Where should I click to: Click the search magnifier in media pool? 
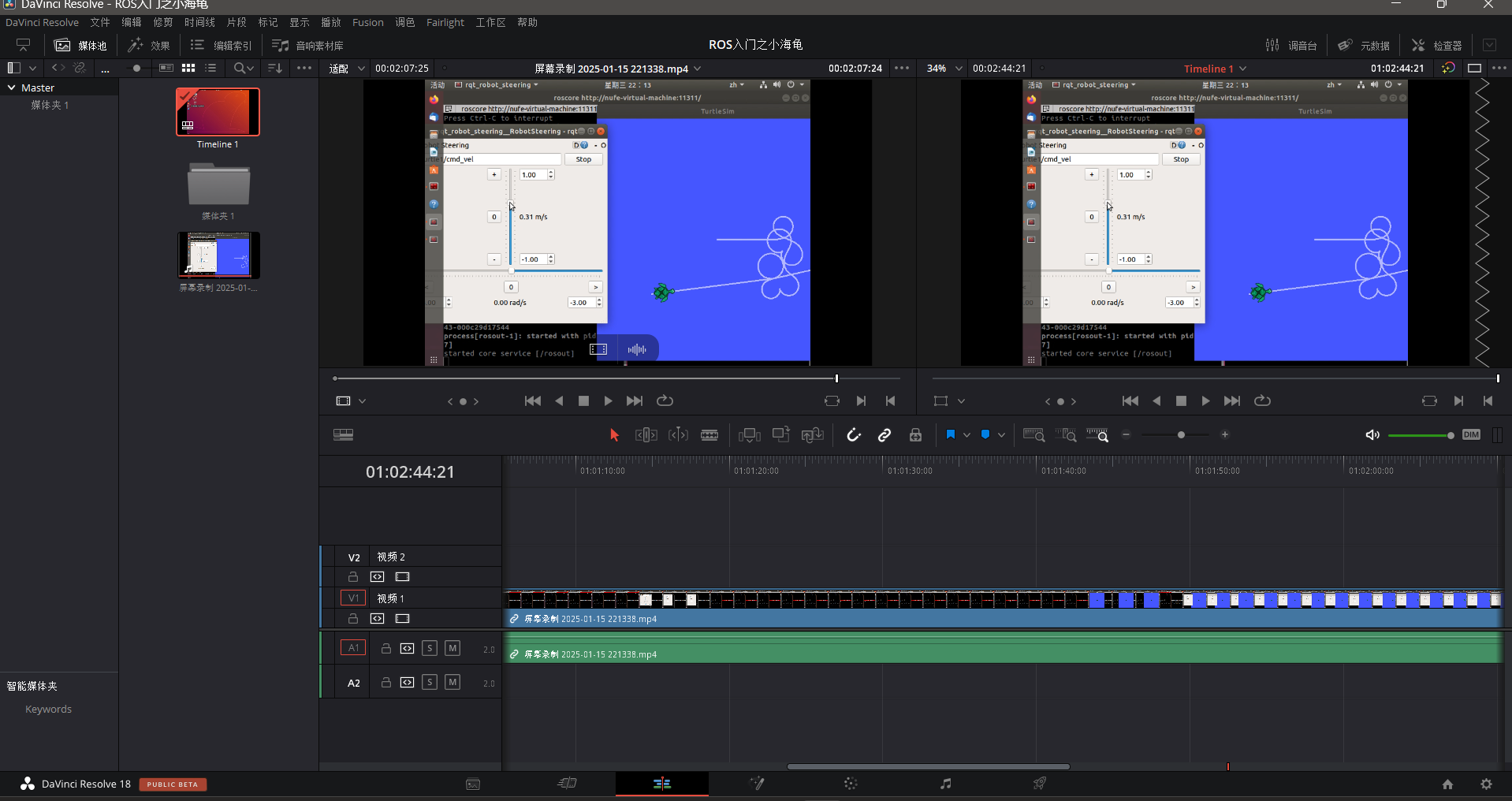pyautogui.click(x=240, y=69)
